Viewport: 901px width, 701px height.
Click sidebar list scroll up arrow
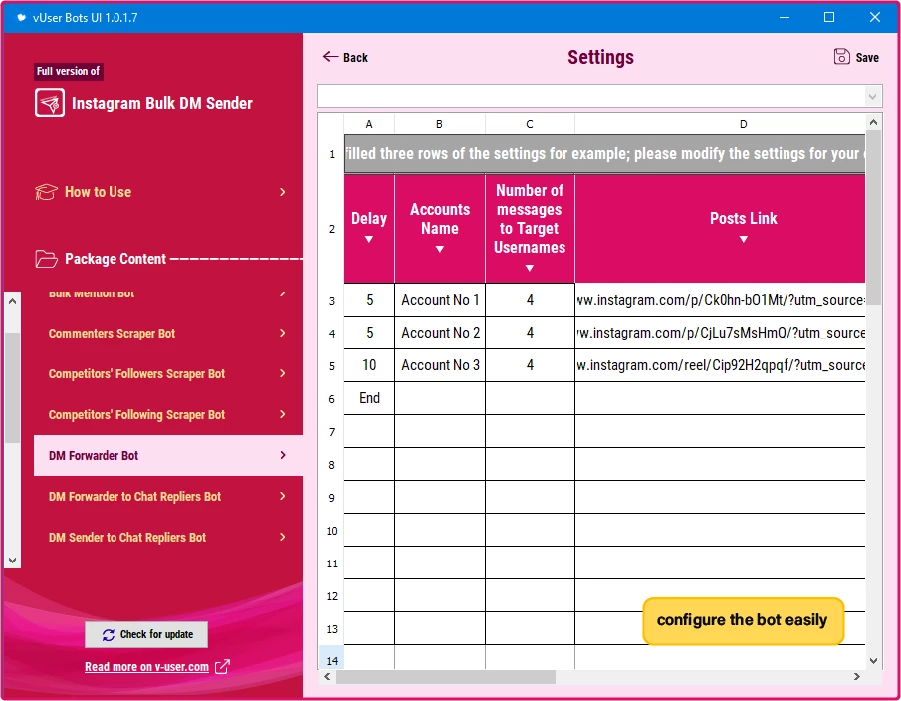click(x=13, y=301)
